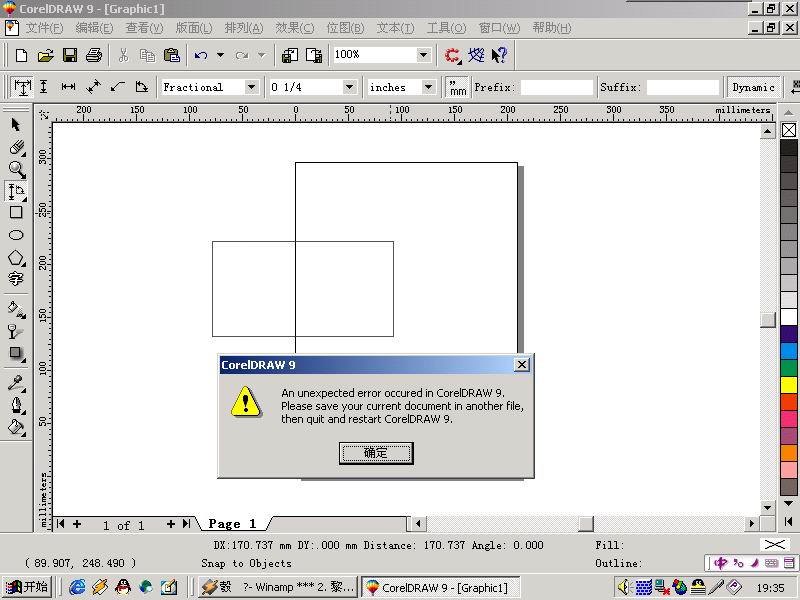Viewport: 800px width, 600px height.
Task: Select the no-color X swatch in palette
Action: 789,130
